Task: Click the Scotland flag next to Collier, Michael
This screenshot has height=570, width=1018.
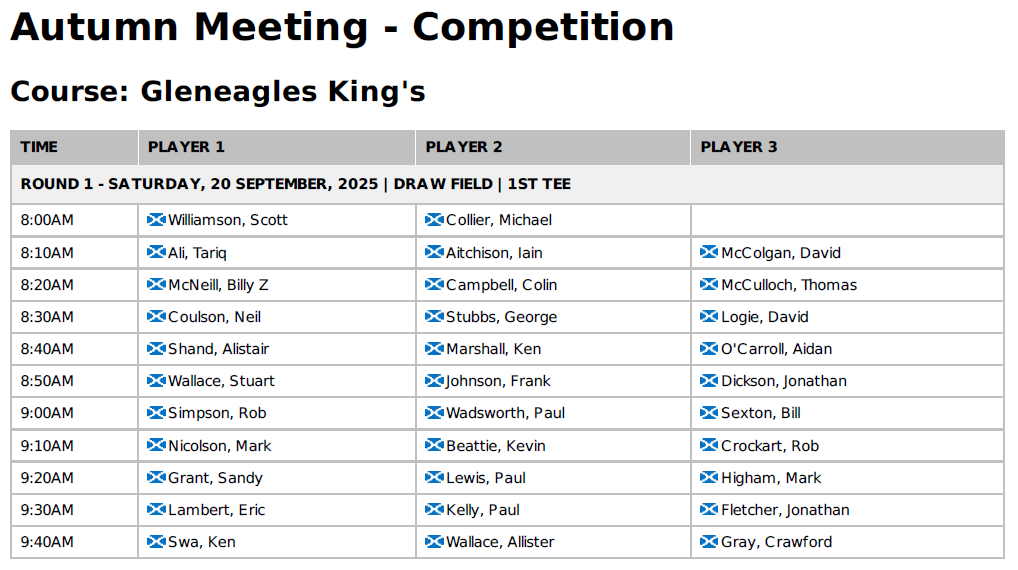Action: pos(434,219)
